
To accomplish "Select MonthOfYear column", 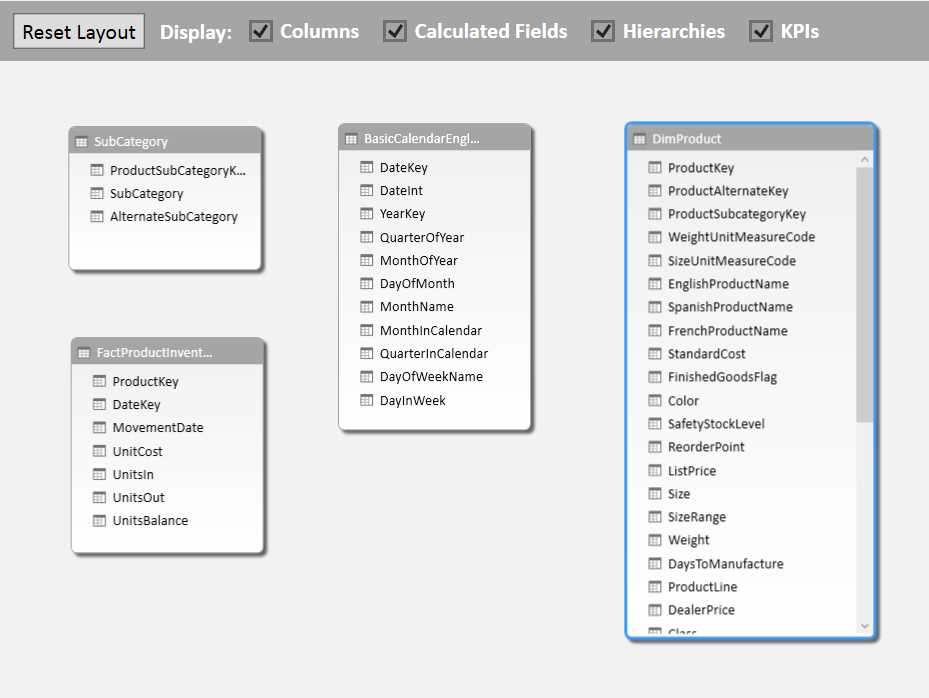I will [x=419, y=260].
